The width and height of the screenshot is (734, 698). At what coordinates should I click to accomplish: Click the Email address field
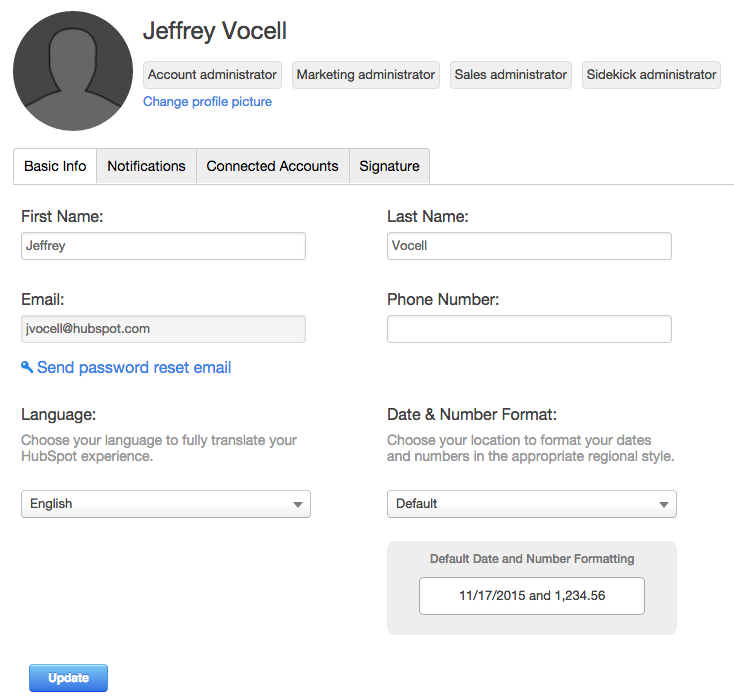(163, 329)
